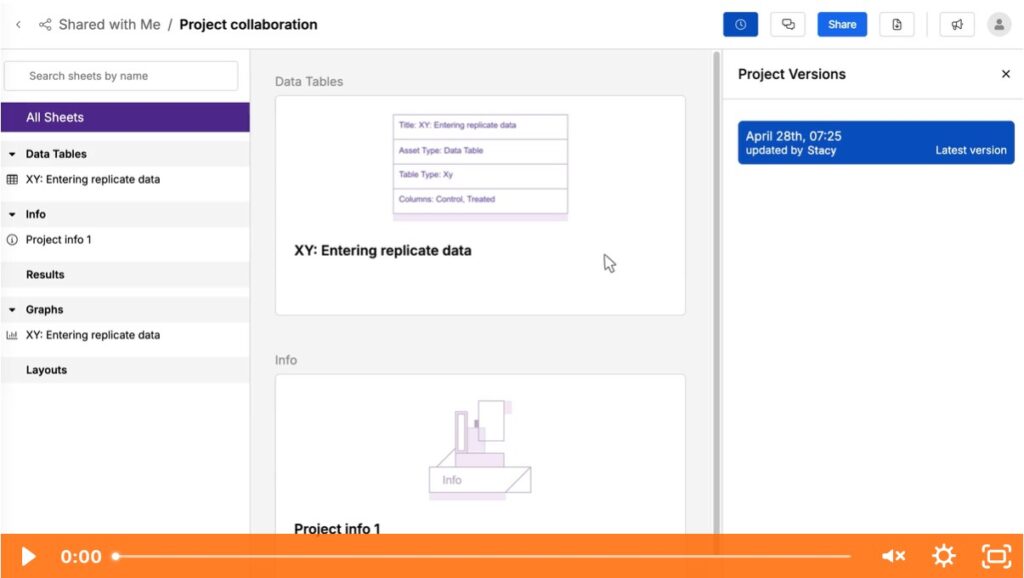Image resolution: width=1024 pixels, height=578 pixels.
Task: Open XY: Entering replicate data table sheet
Action: (x=93, y=180)
